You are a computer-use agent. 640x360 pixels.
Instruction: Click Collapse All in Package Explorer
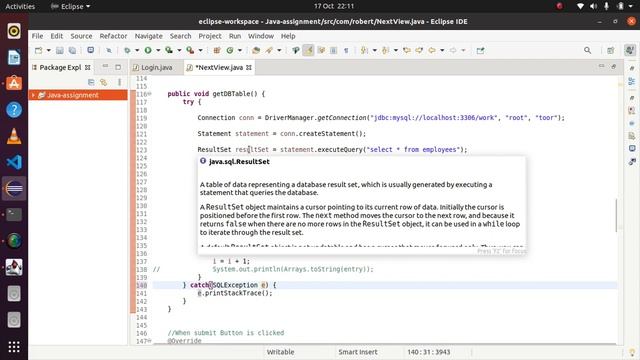91,82
